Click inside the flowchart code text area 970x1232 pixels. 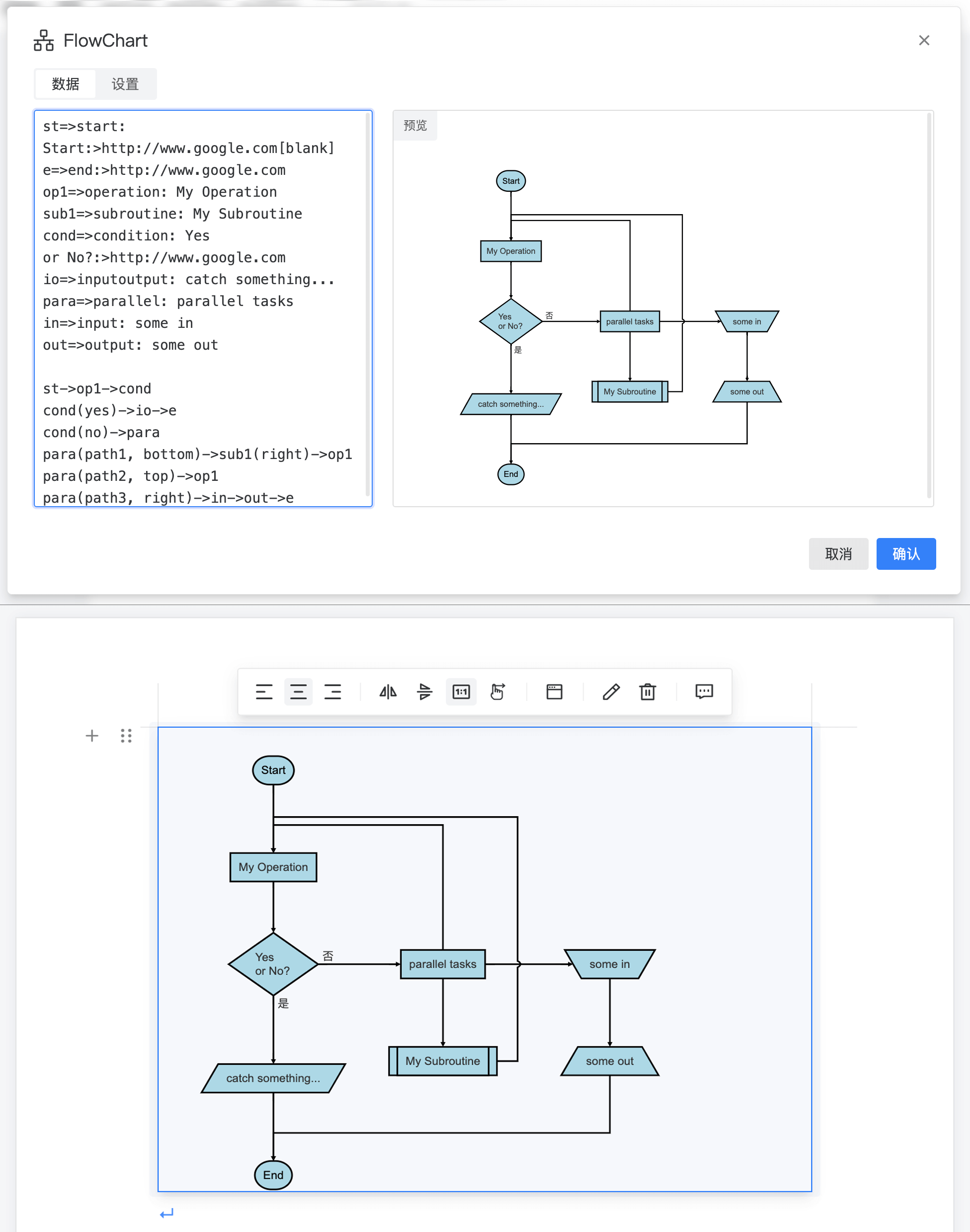point(203,308)
